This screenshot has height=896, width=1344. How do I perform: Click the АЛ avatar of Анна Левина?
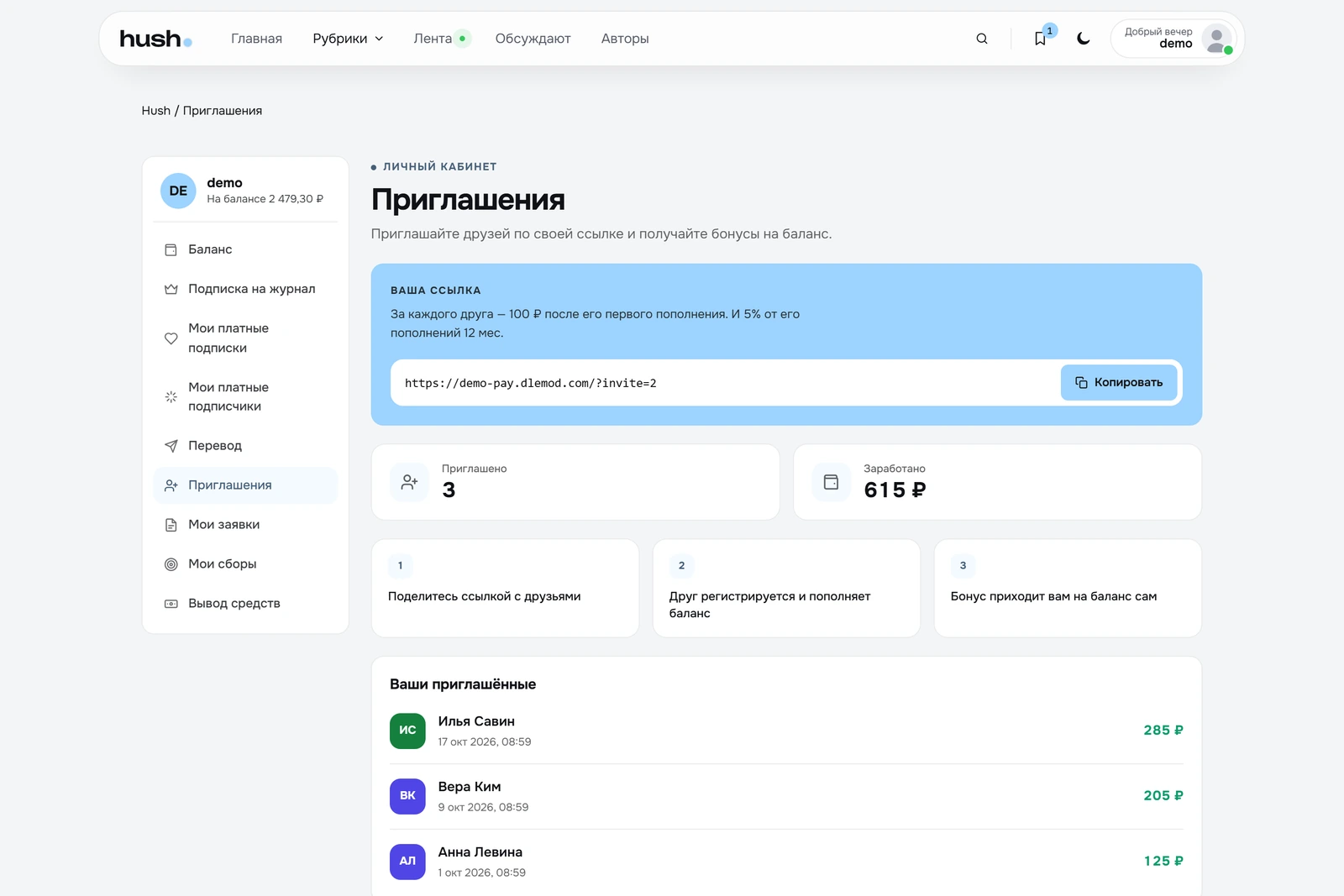[x=407, y=862]
